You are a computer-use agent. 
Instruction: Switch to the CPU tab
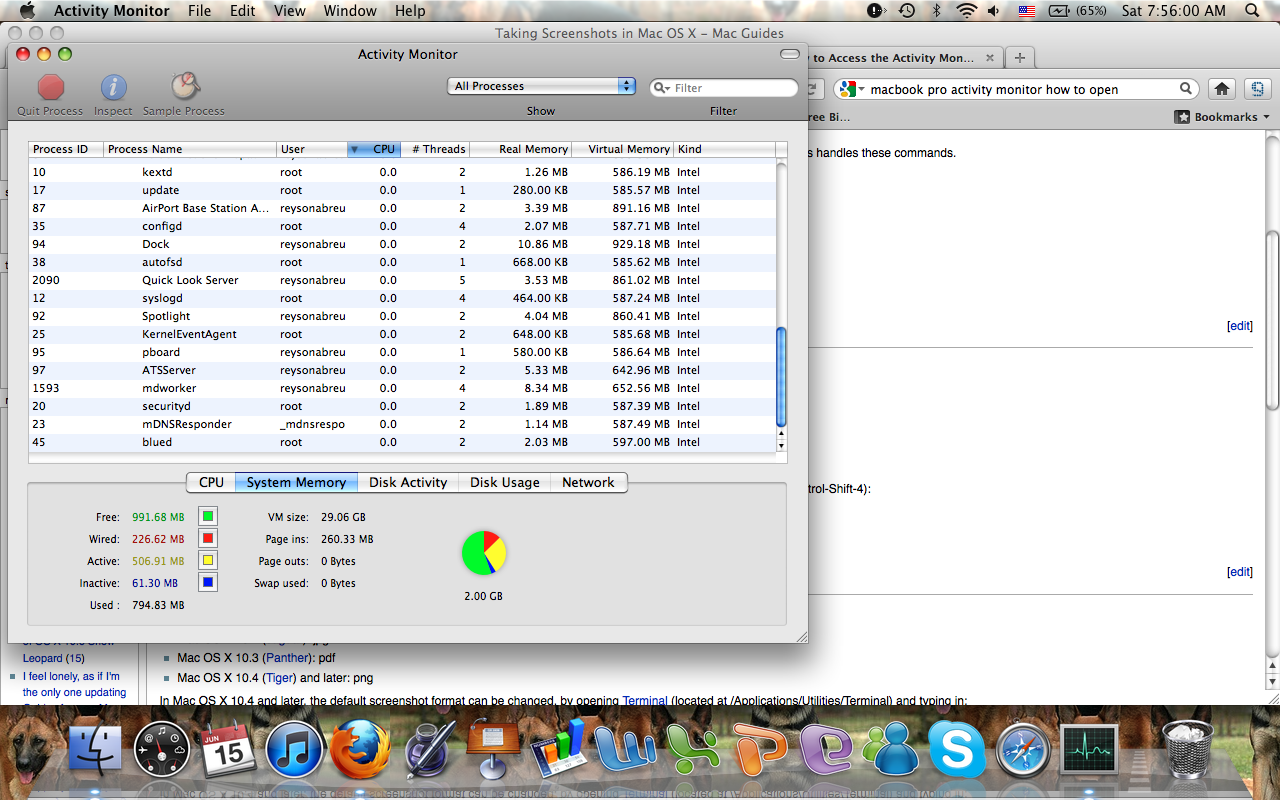(211, 482)
